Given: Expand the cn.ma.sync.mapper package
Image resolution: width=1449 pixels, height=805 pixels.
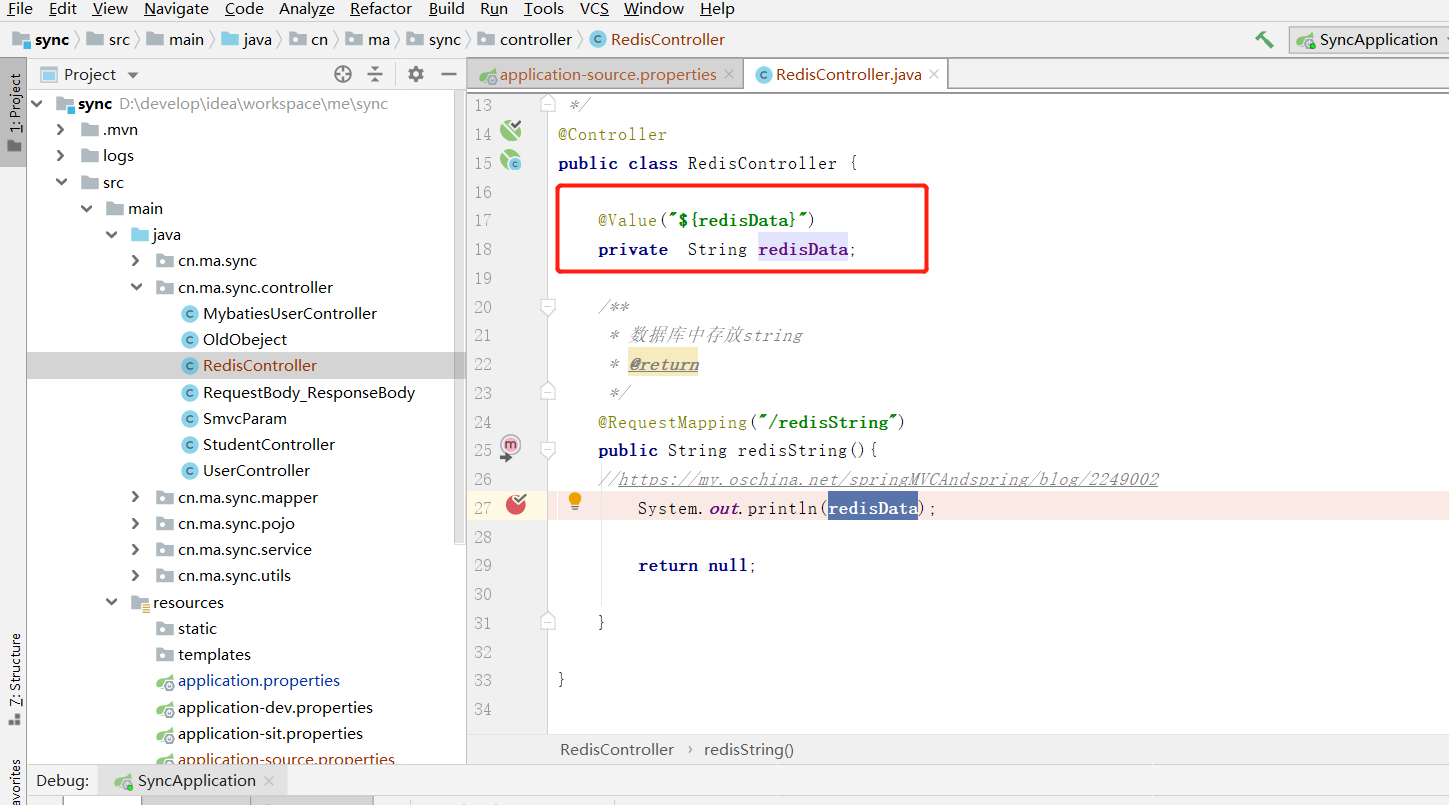Looking at the screenshot, I should 136,497.
